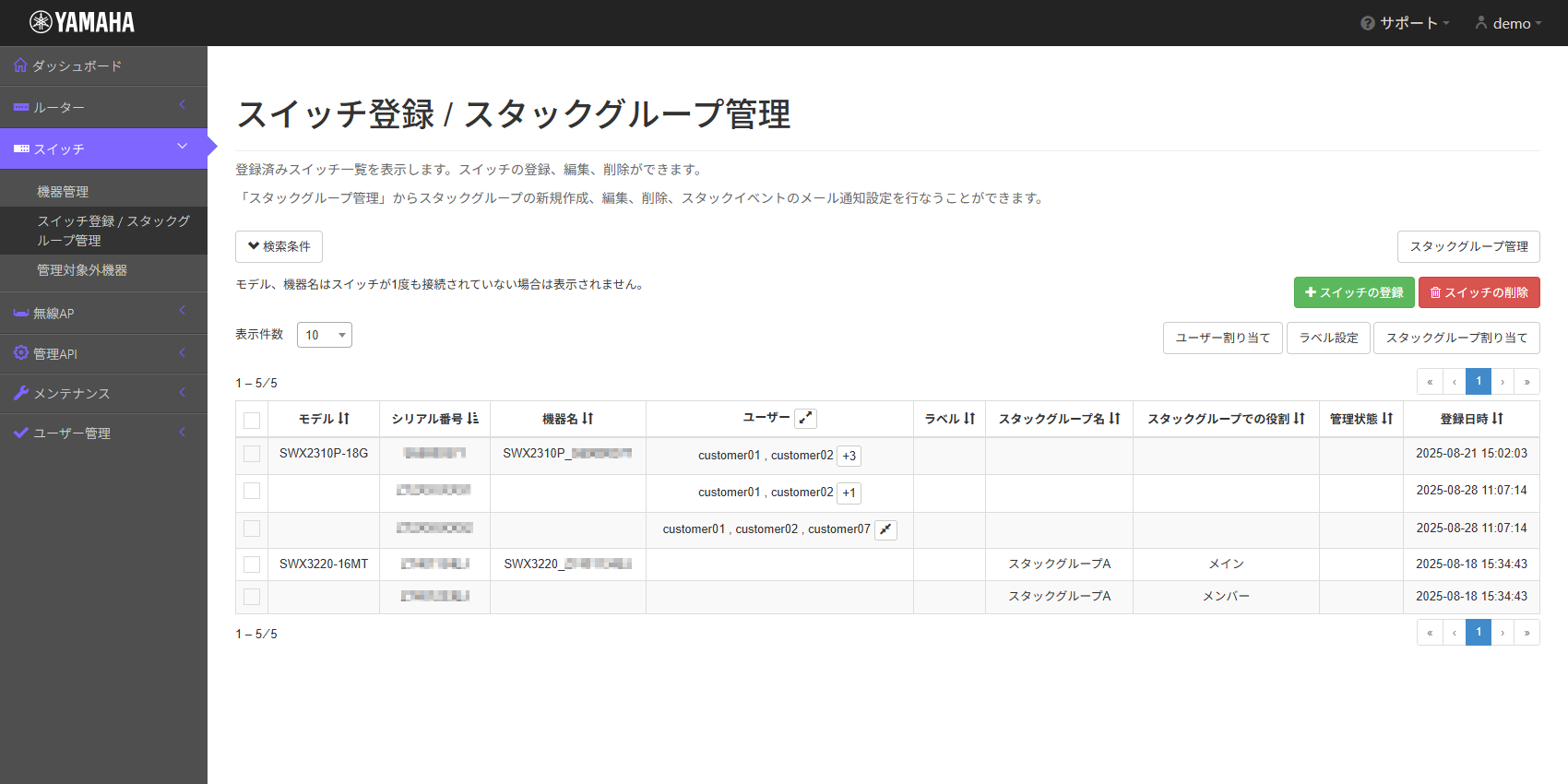1568x784 pixels.
Task: Sort by モデル column sort icon
Action: [x=343, y=419]
